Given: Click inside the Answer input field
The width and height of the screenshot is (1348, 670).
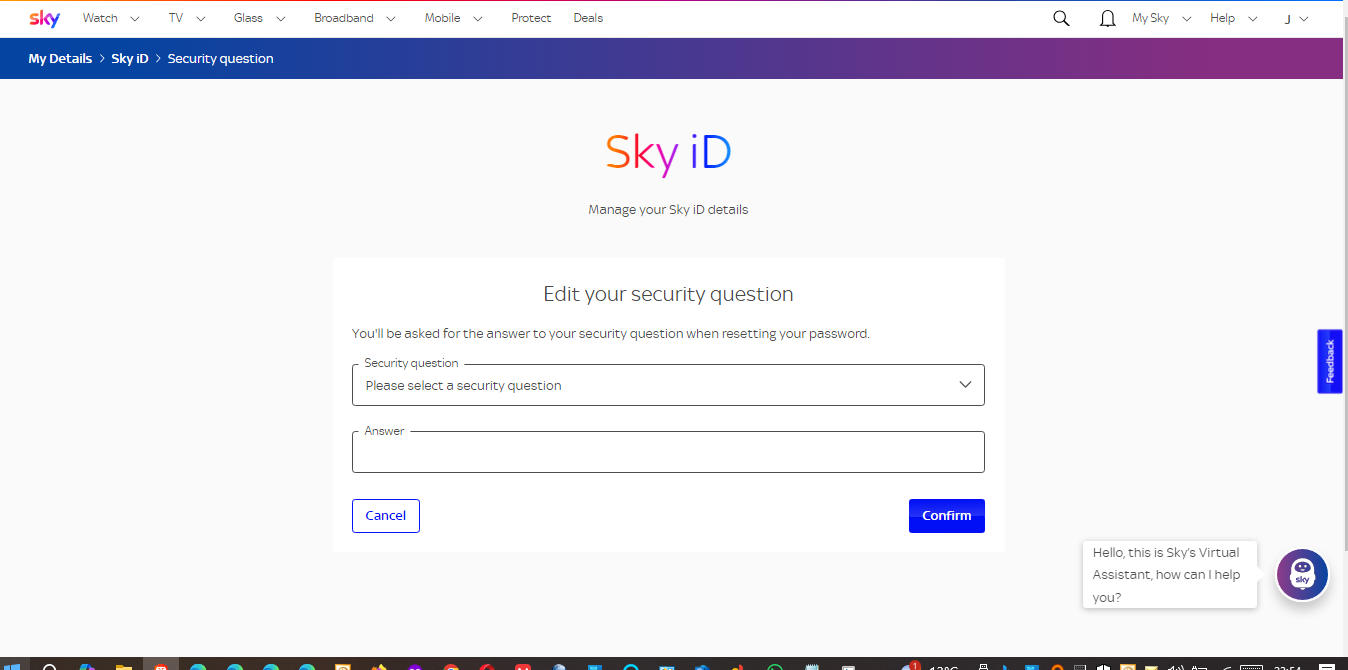Looking at the screenshot, I should click(x=668, y=452).
